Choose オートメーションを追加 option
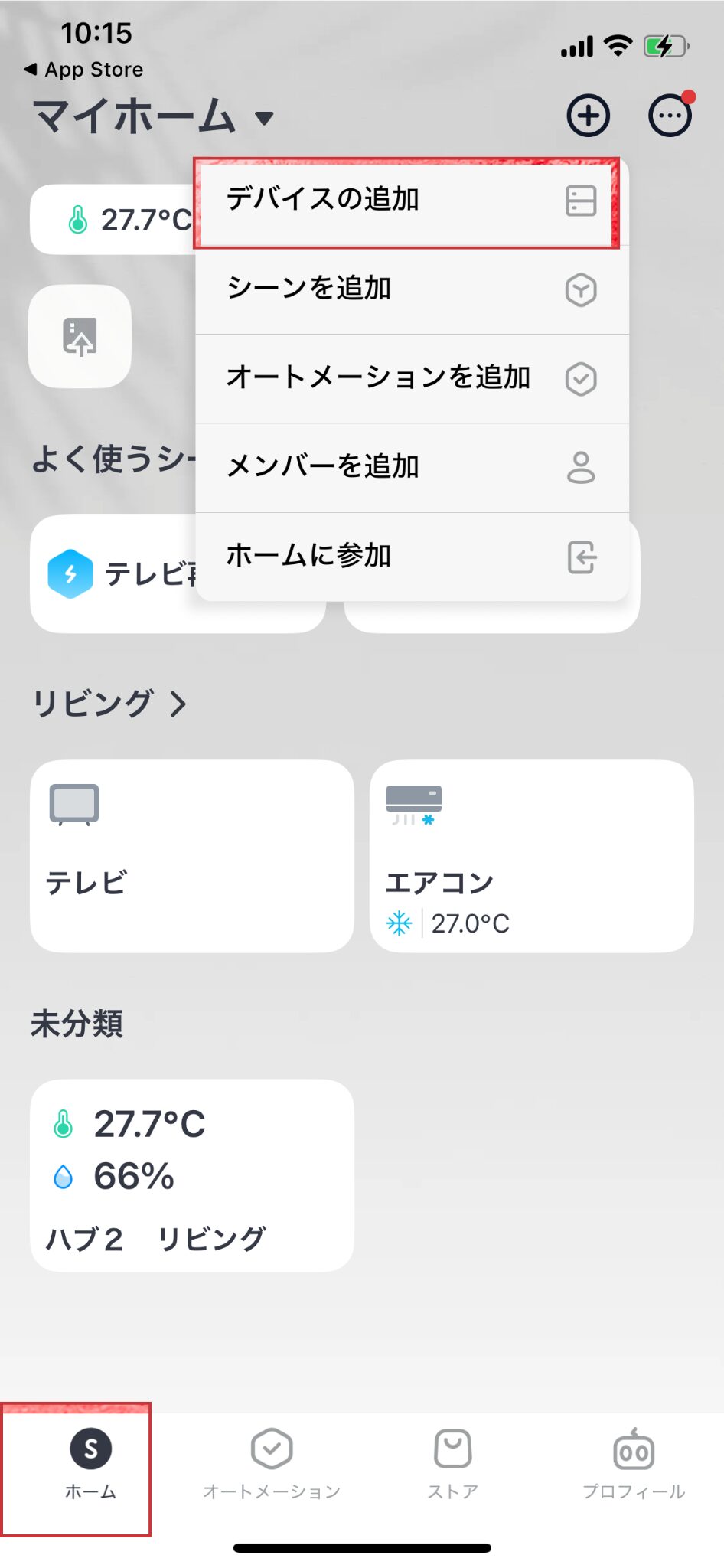 (x=412, y=379)
